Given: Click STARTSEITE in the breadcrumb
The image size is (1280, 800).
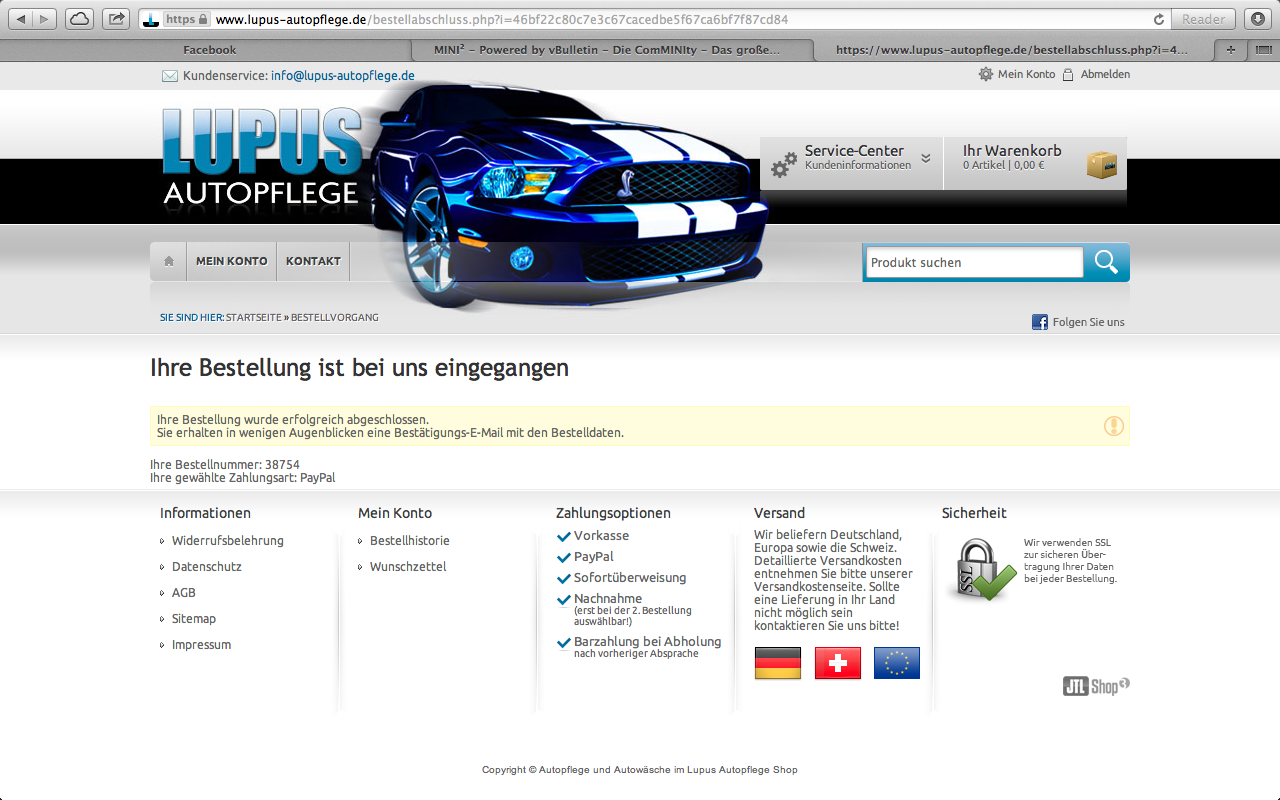Looking at the screenshot, I should pos(253,318).
